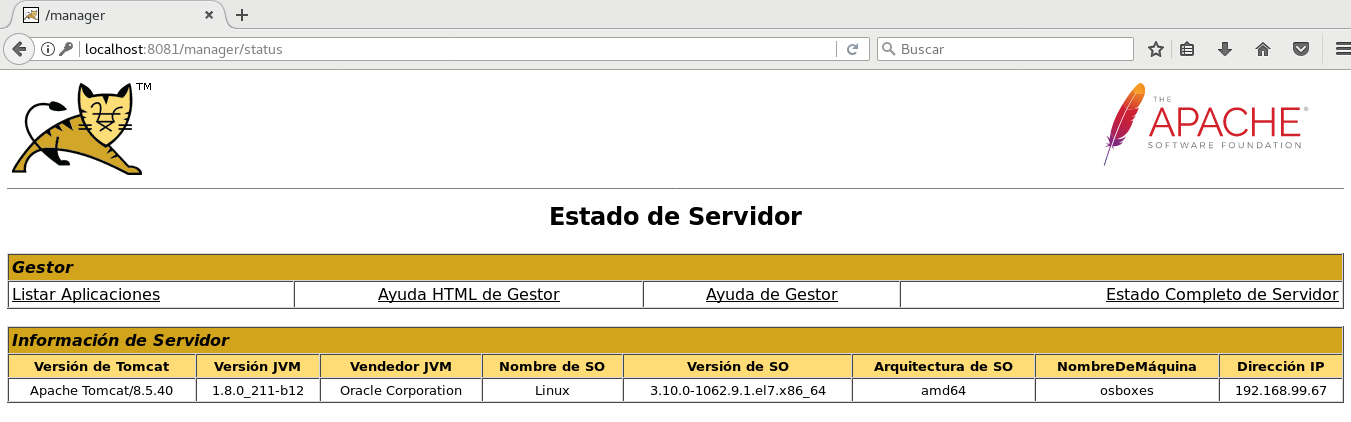Open the hamburger menu in Firefox

1342,49
